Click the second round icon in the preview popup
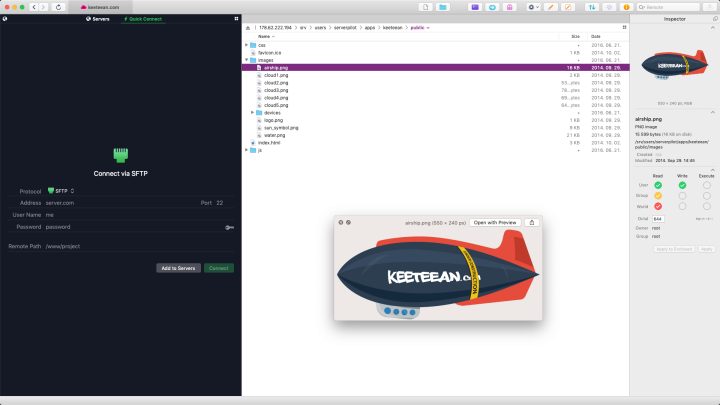 [x=349, y=222]
